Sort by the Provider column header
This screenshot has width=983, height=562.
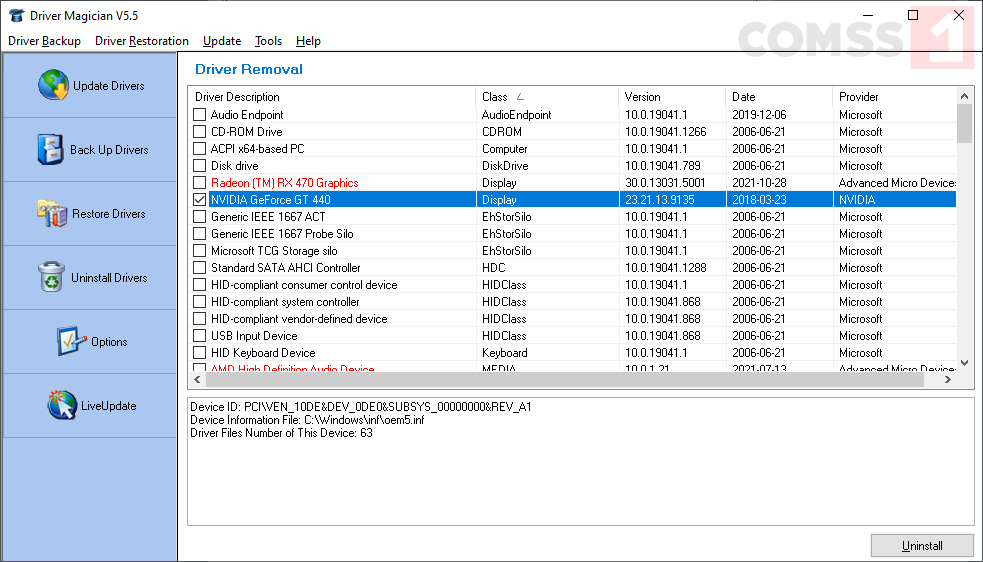pyautogui.click(x=895, y=97)
